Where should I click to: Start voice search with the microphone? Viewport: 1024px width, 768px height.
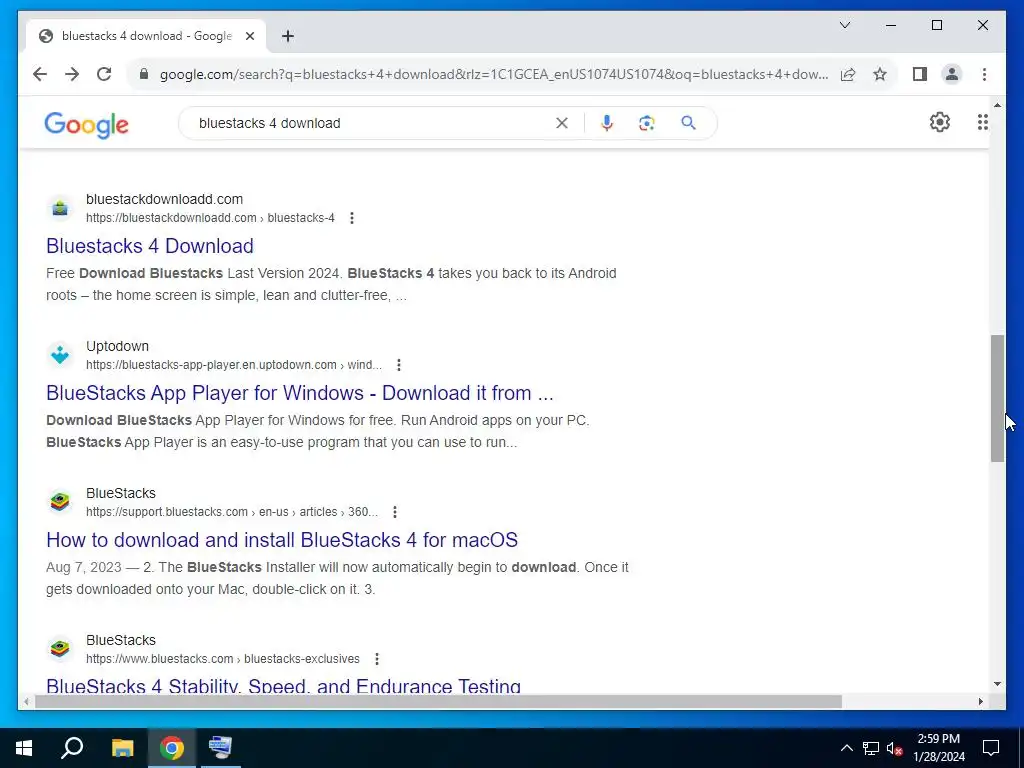[607, 123]
